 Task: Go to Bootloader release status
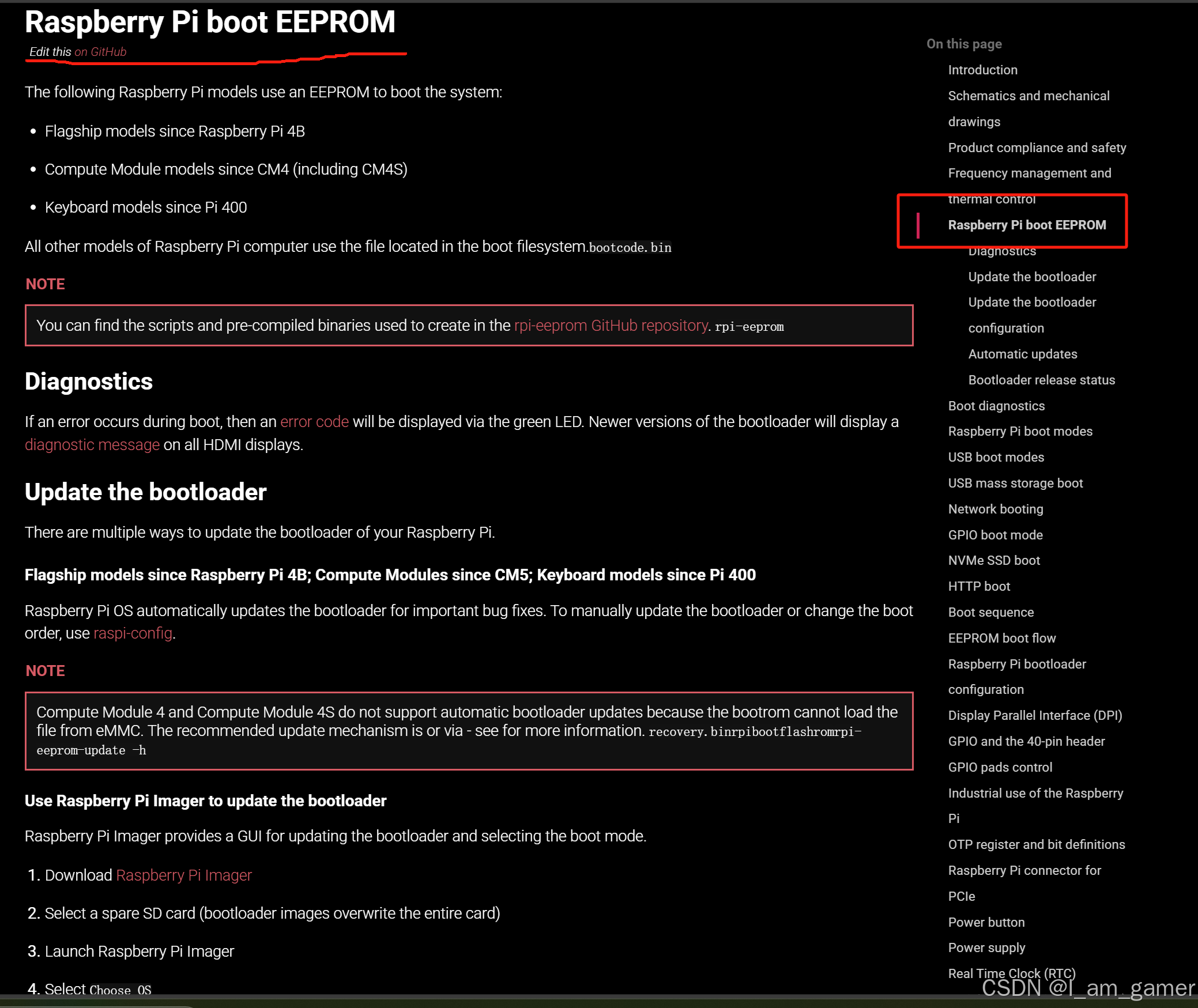point(1041,380)
